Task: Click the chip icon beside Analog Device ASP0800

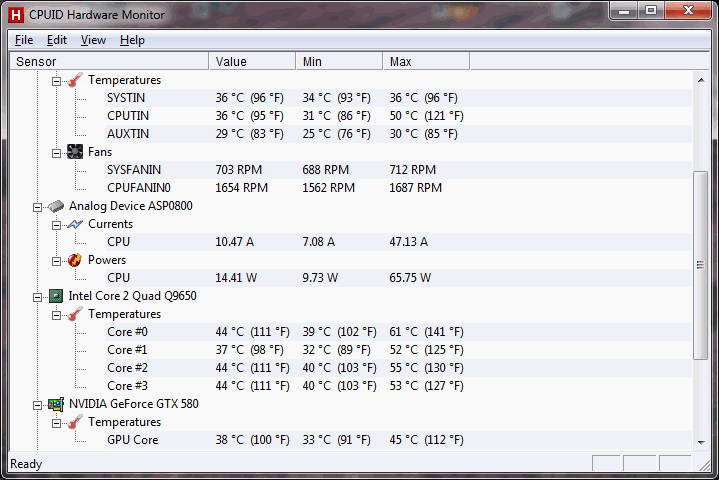Action: (56, 206)
